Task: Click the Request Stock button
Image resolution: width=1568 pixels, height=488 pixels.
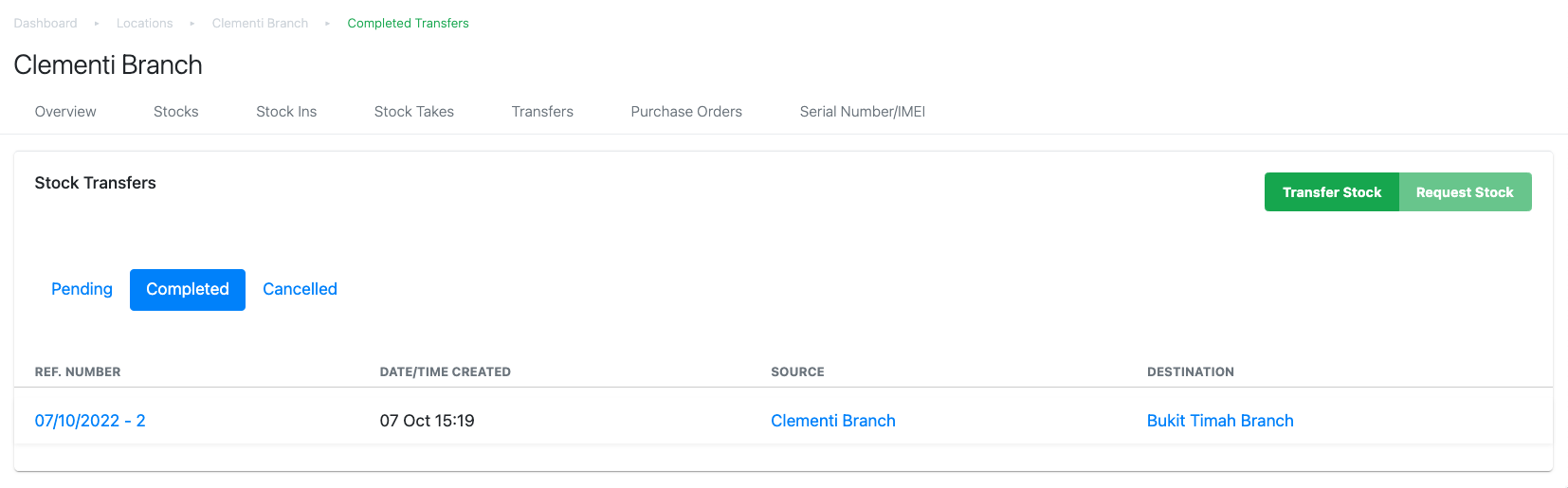Action: click(1465, 192)
